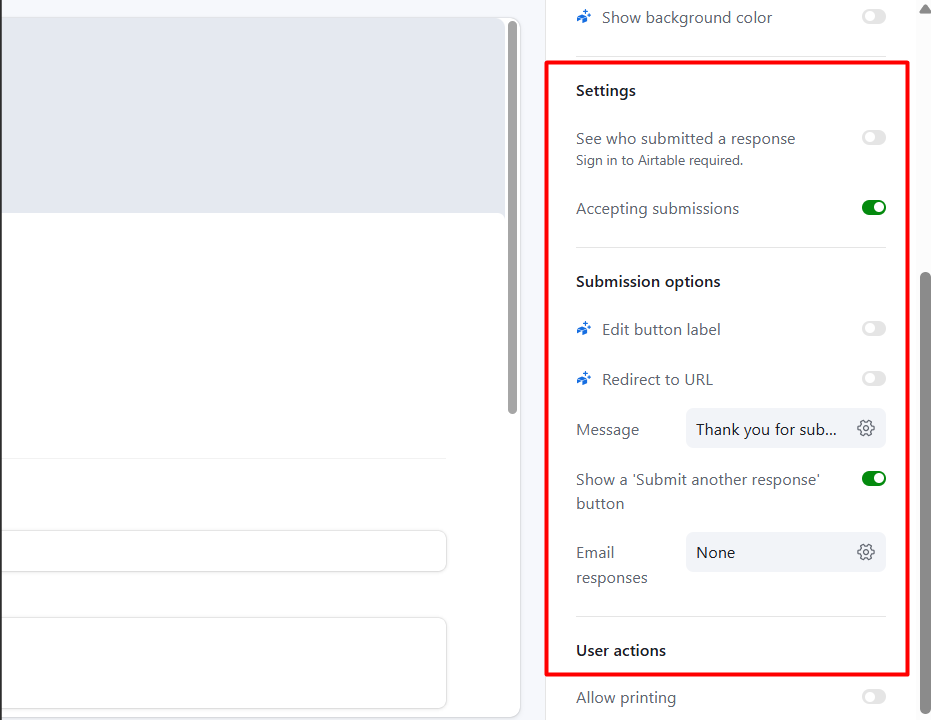This screenshot has width=931, height=720.
Task: Enable the Redirect to URL switch
Action: tap(873, 379)
